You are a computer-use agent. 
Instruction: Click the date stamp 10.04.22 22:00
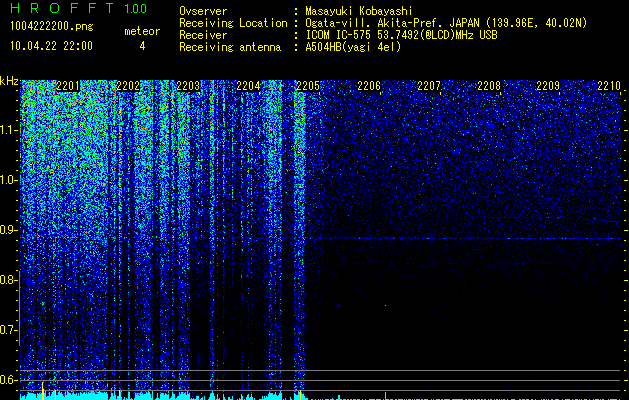tap(51, 46)
